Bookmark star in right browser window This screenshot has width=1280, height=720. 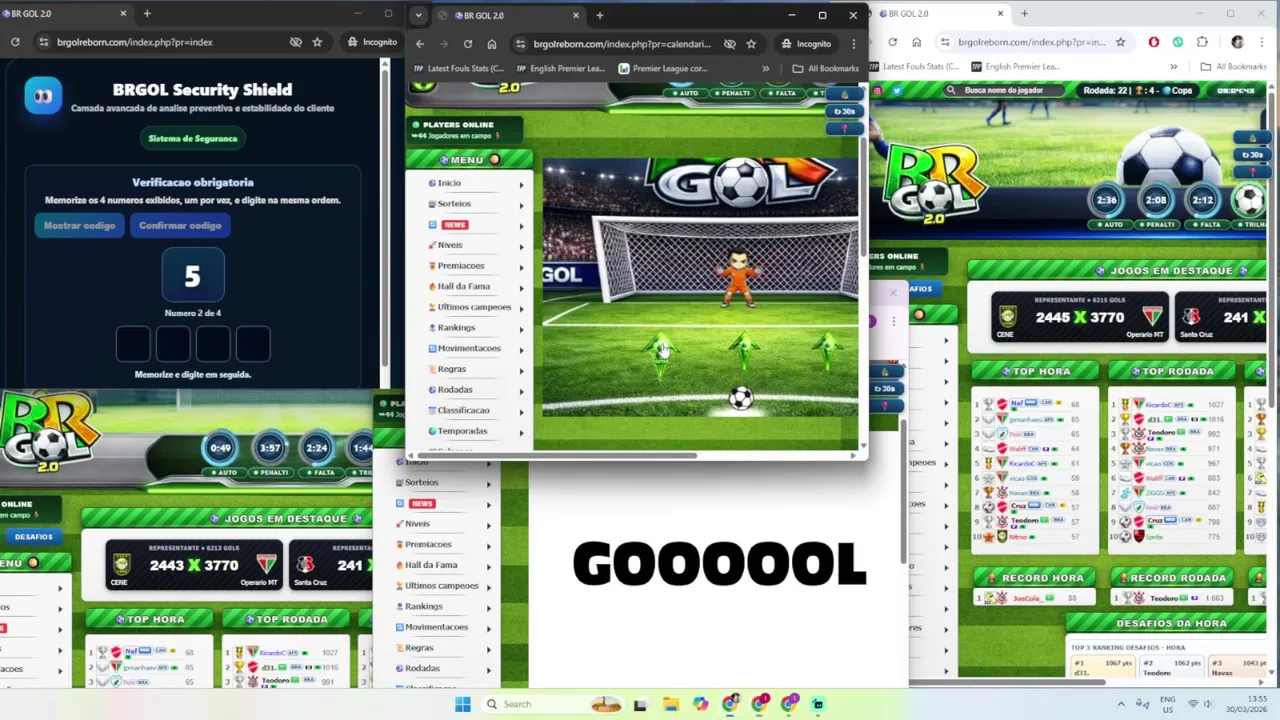click(x=1120, y=42)
